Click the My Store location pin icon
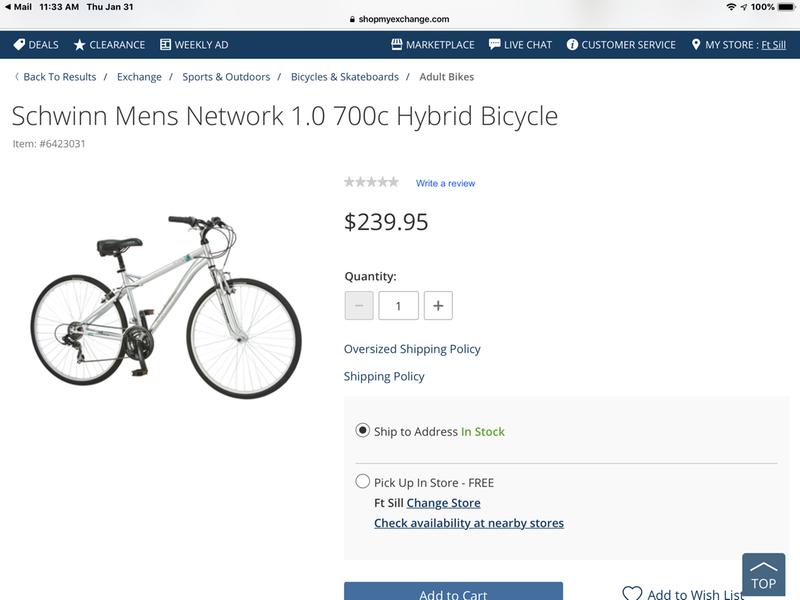800x600 pixels. [x=696, y=45]
